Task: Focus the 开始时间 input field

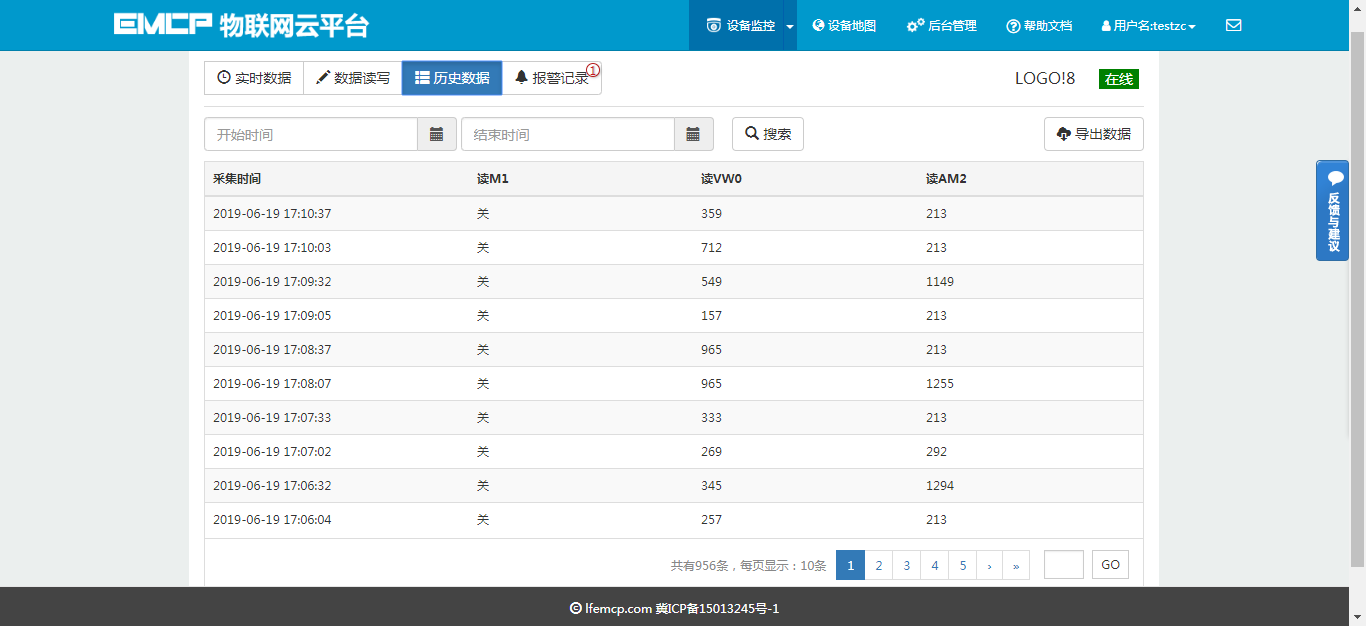Action: tap(311, 134)
